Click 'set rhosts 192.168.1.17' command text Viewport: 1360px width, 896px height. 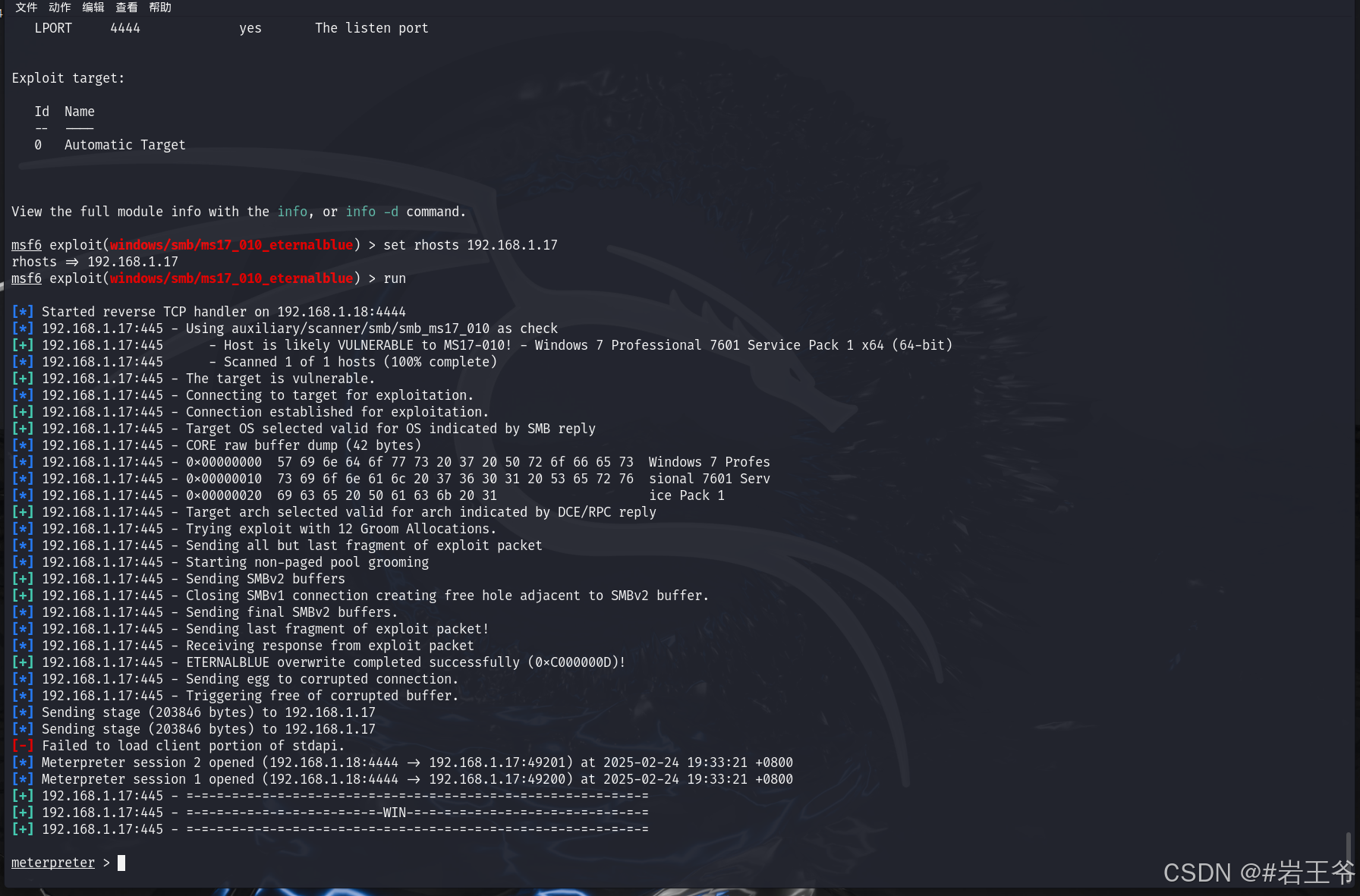coord(471,245)
